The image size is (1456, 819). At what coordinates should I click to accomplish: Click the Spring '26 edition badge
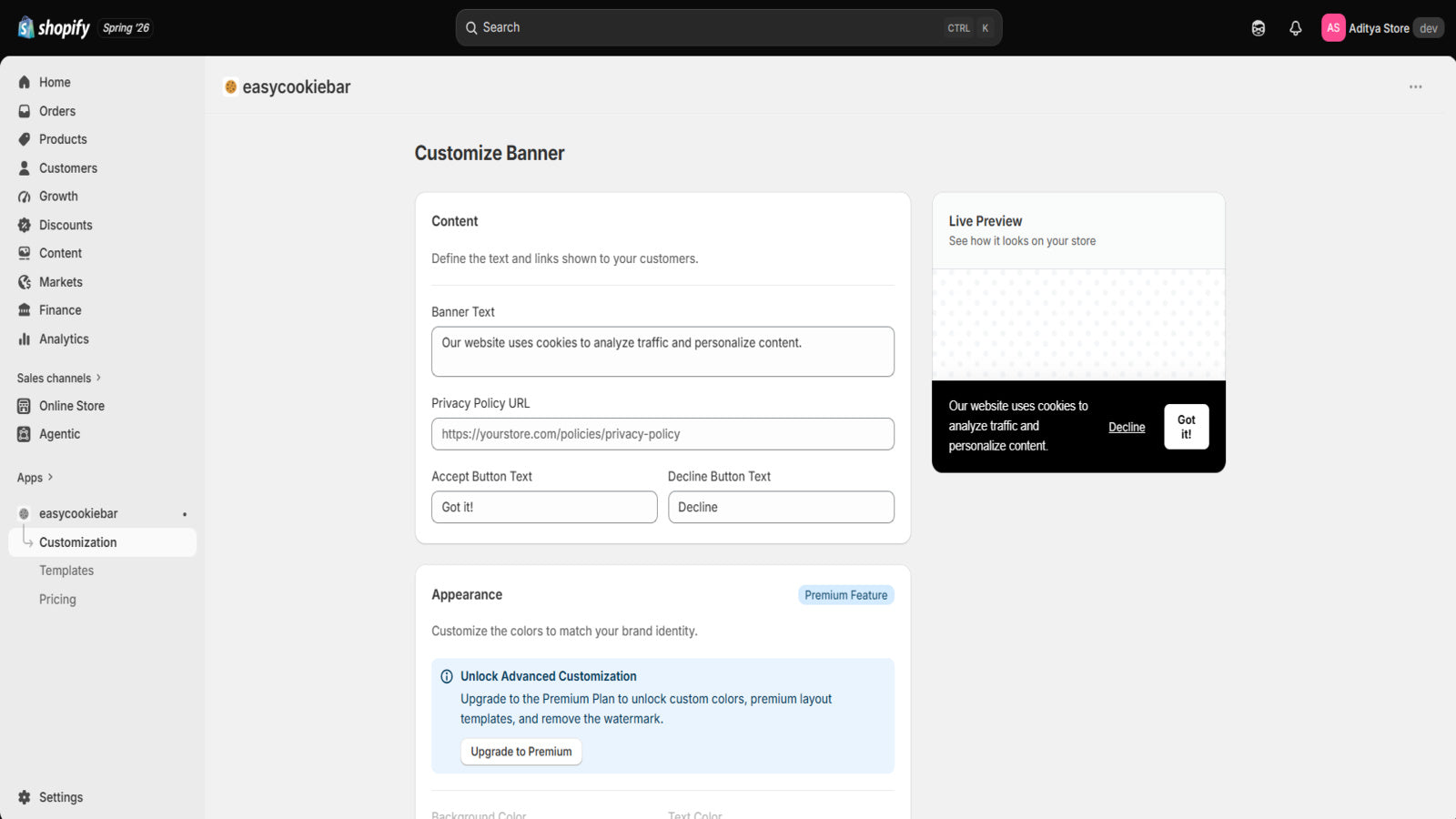click(126, 28)
